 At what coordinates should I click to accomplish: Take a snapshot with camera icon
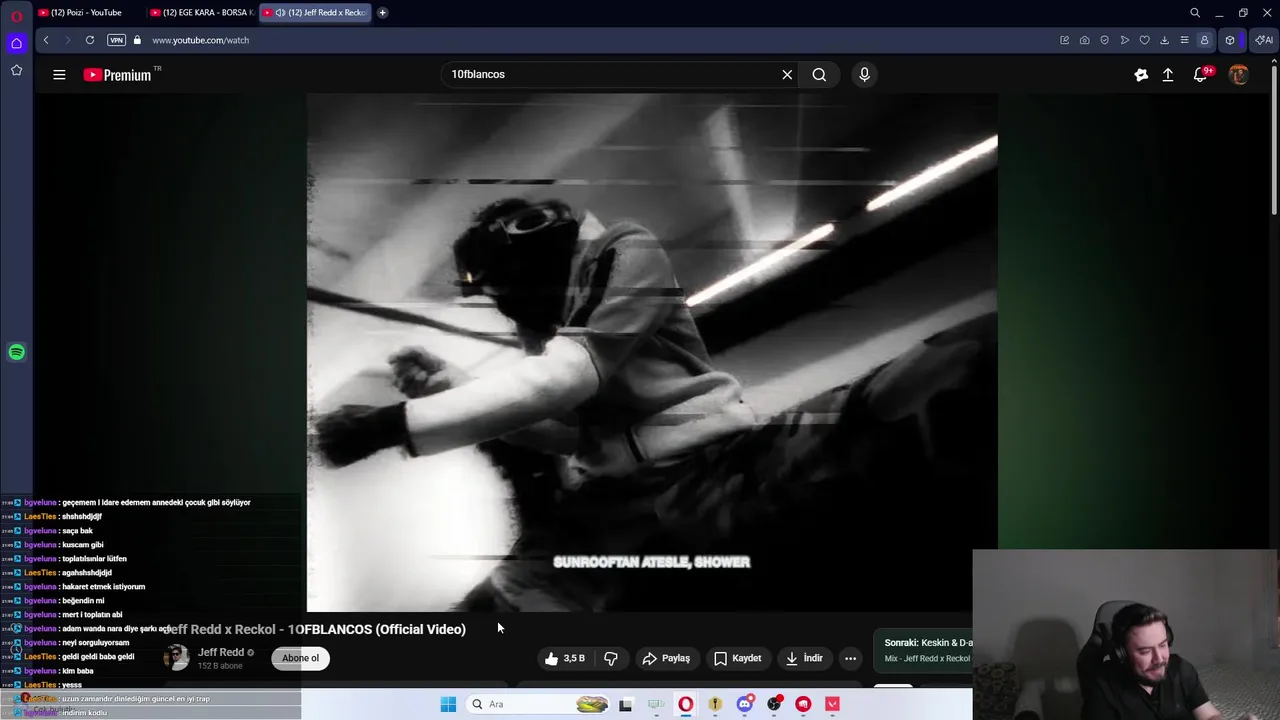coord(1084,40)
